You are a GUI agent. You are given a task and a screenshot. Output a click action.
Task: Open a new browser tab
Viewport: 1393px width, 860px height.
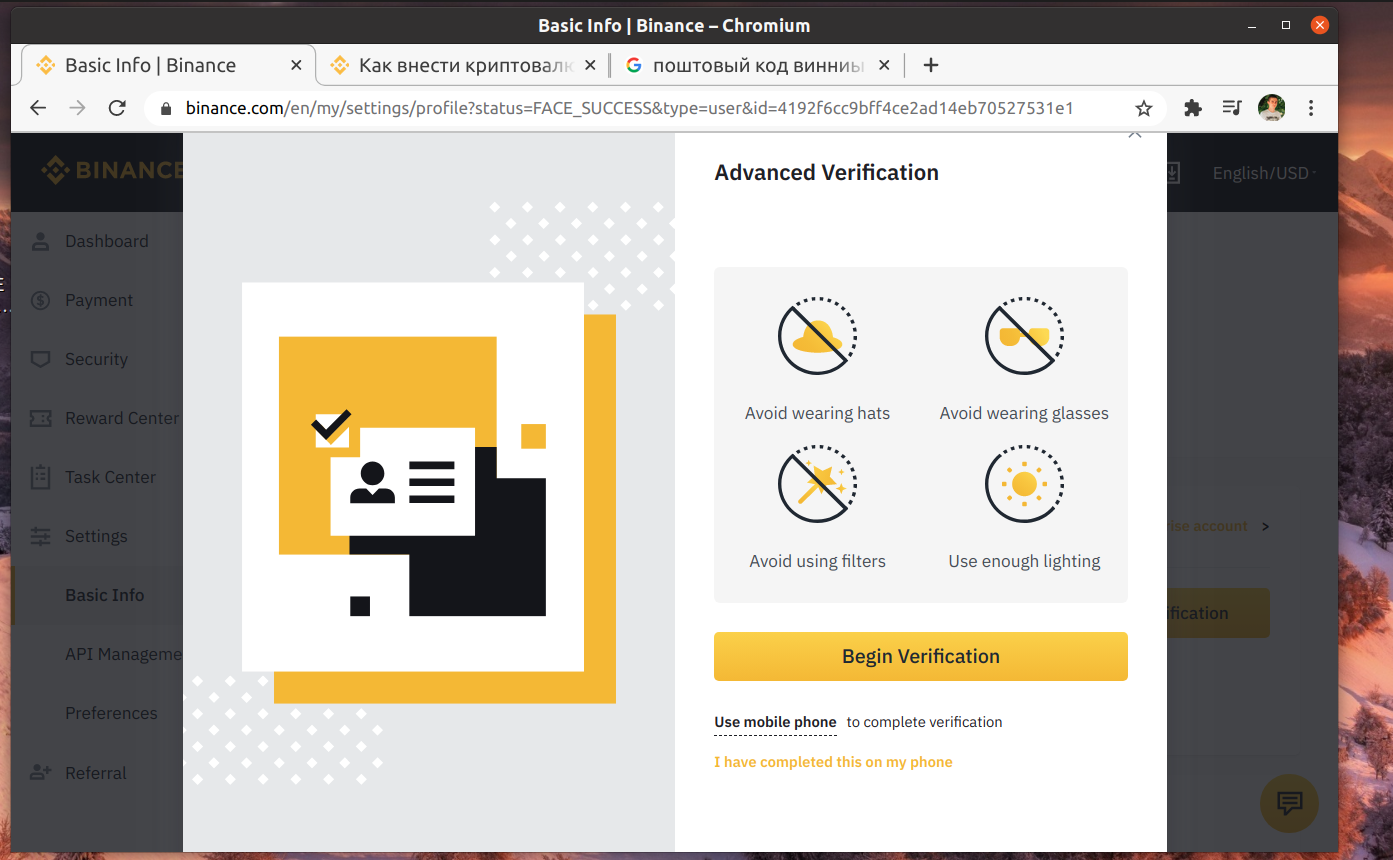(x=931, y=65)
